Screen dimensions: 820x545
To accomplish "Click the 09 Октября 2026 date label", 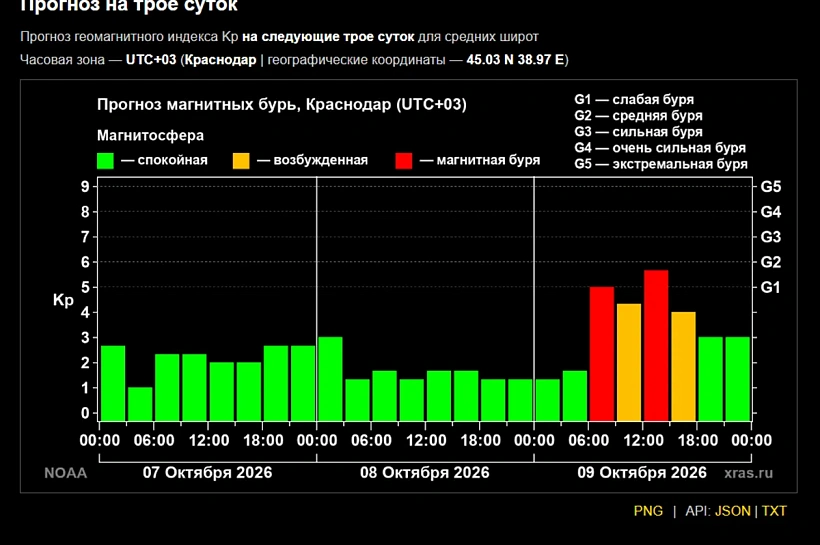I will (x=642, y=472).
